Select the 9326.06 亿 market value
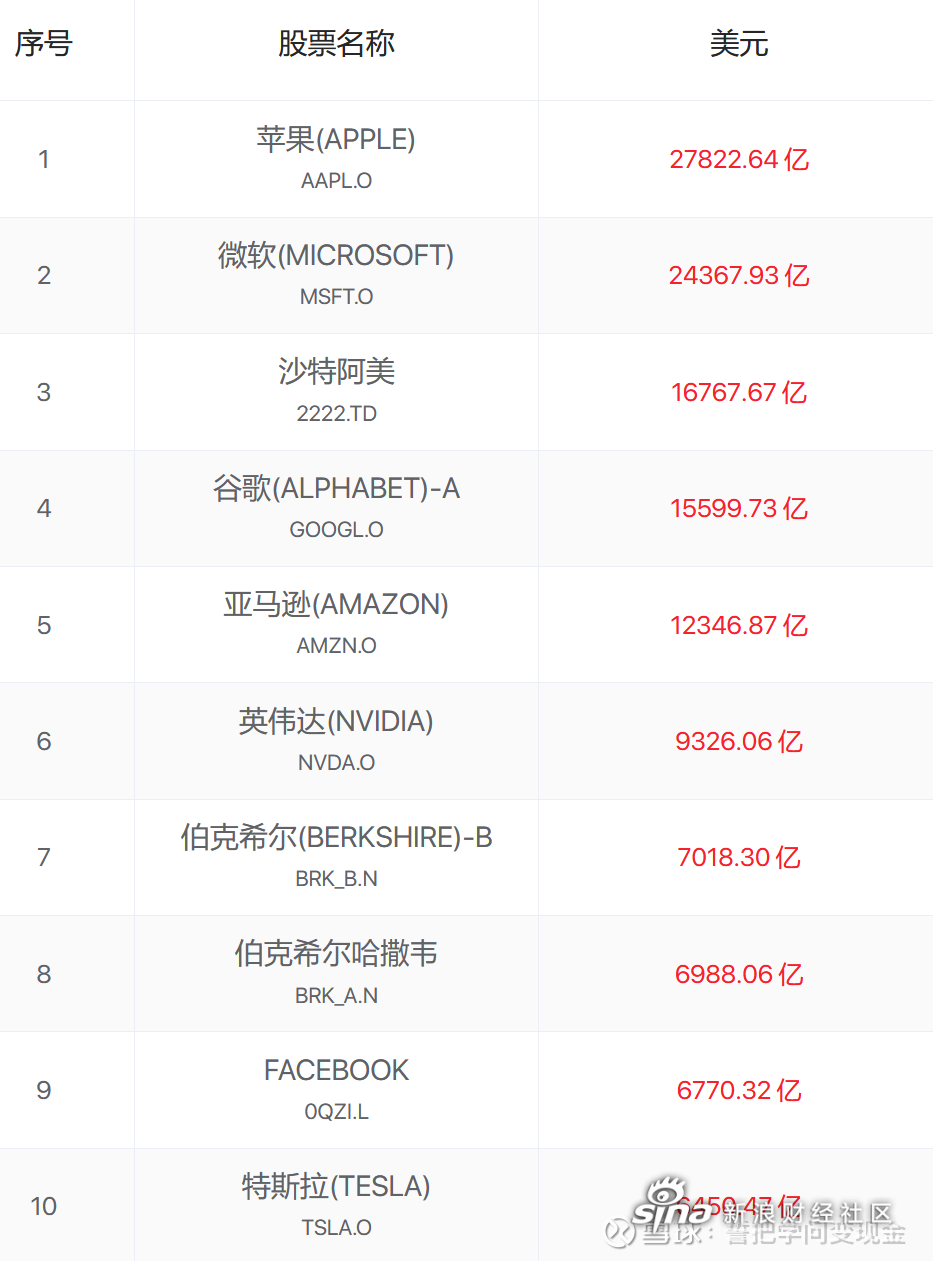 pos(739,742)
